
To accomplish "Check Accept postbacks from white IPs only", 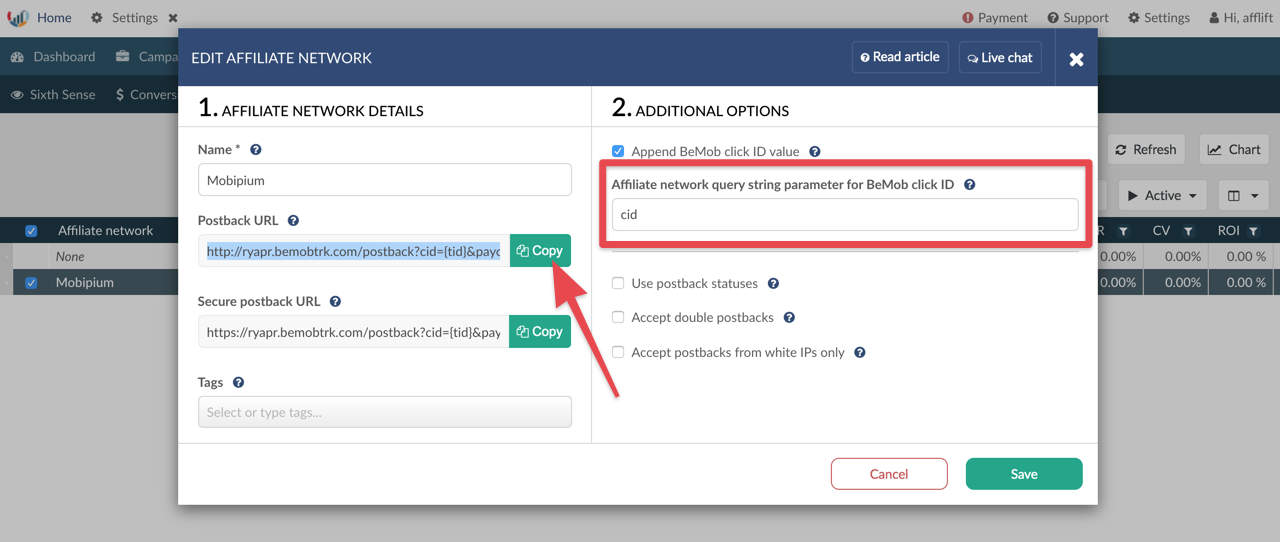I will pos(618,353).
